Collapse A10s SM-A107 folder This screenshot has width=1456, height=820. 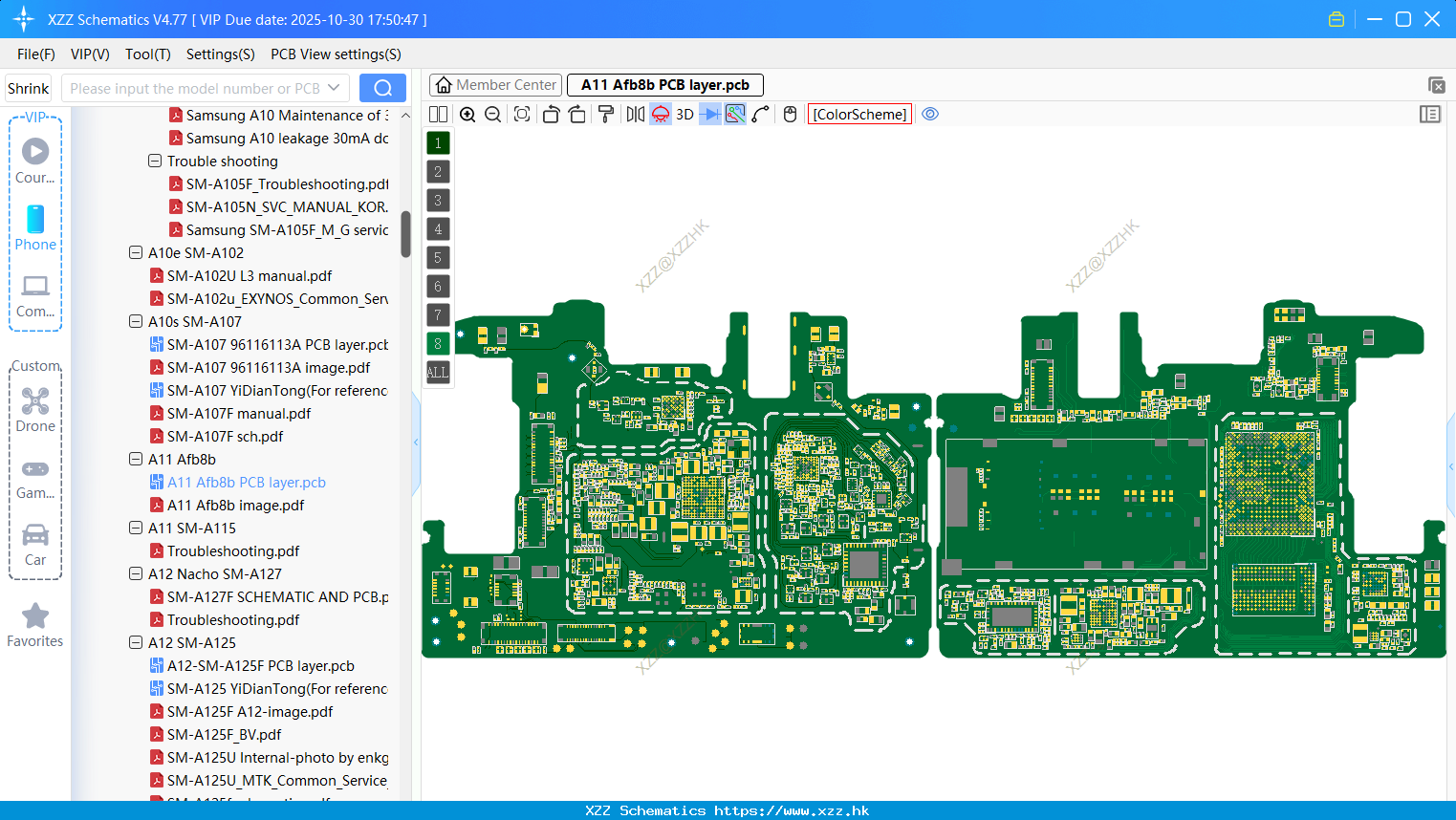(136, 321)
